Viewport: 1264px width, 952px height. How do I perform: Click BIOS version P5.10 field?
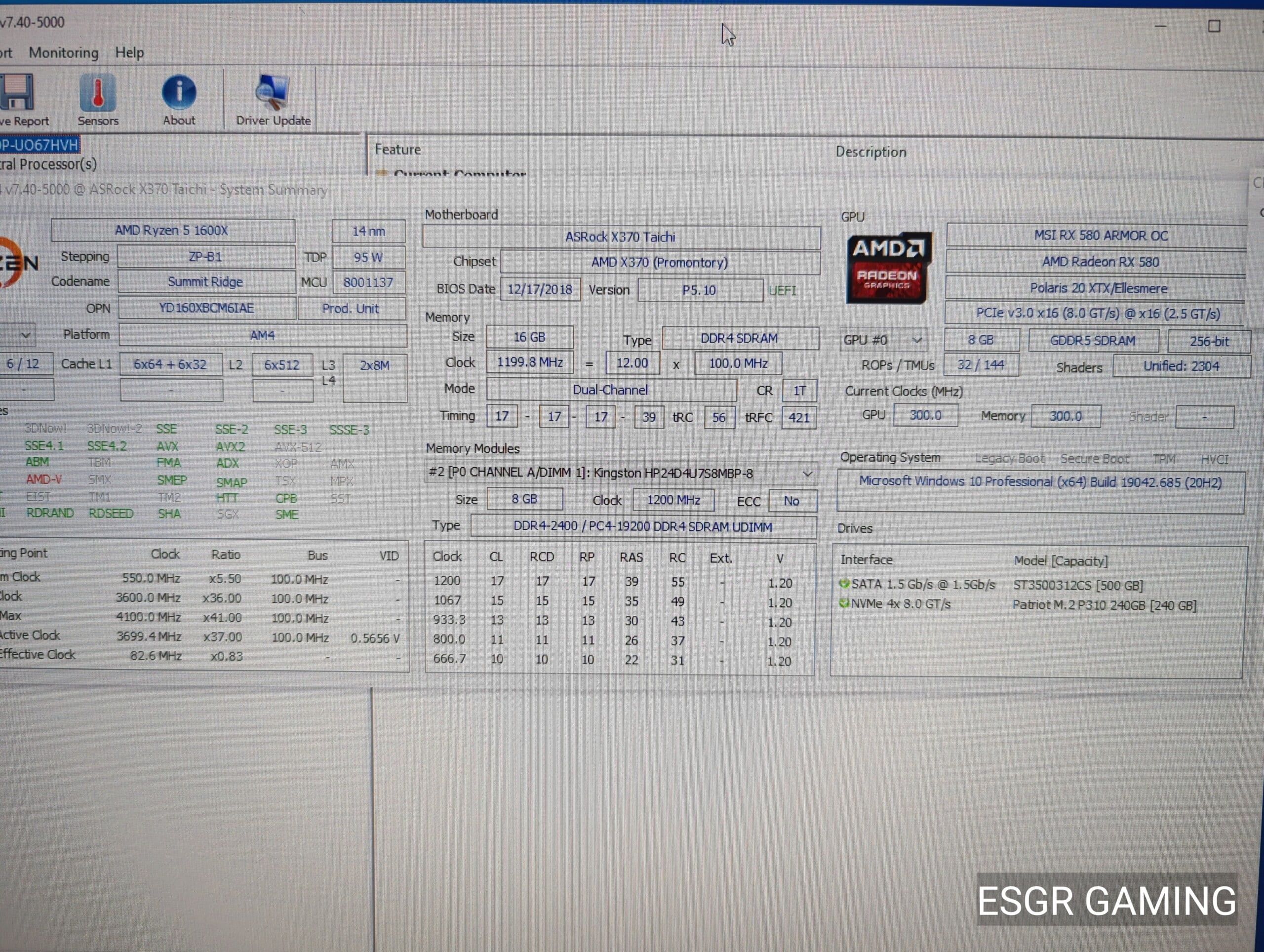700,290
